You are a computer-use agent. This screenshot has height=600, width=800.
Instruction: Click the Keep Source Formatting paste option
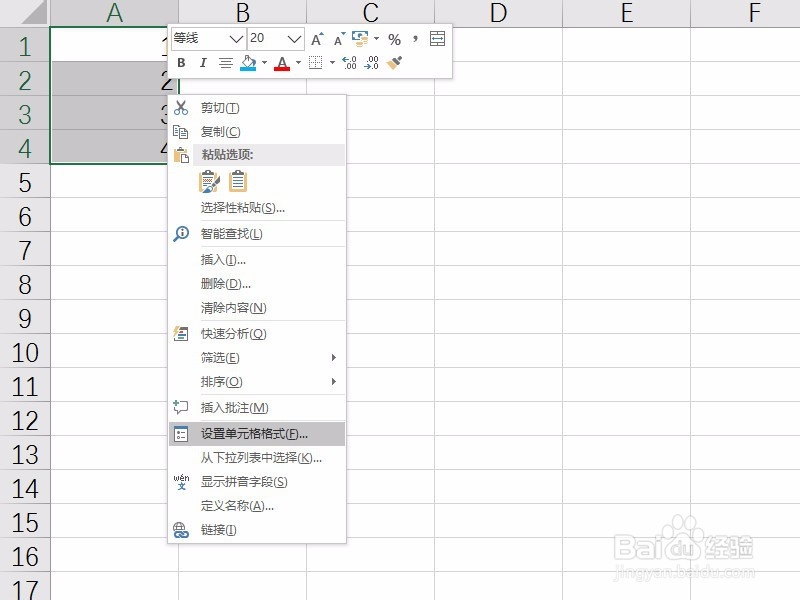(x=209, y=181)
